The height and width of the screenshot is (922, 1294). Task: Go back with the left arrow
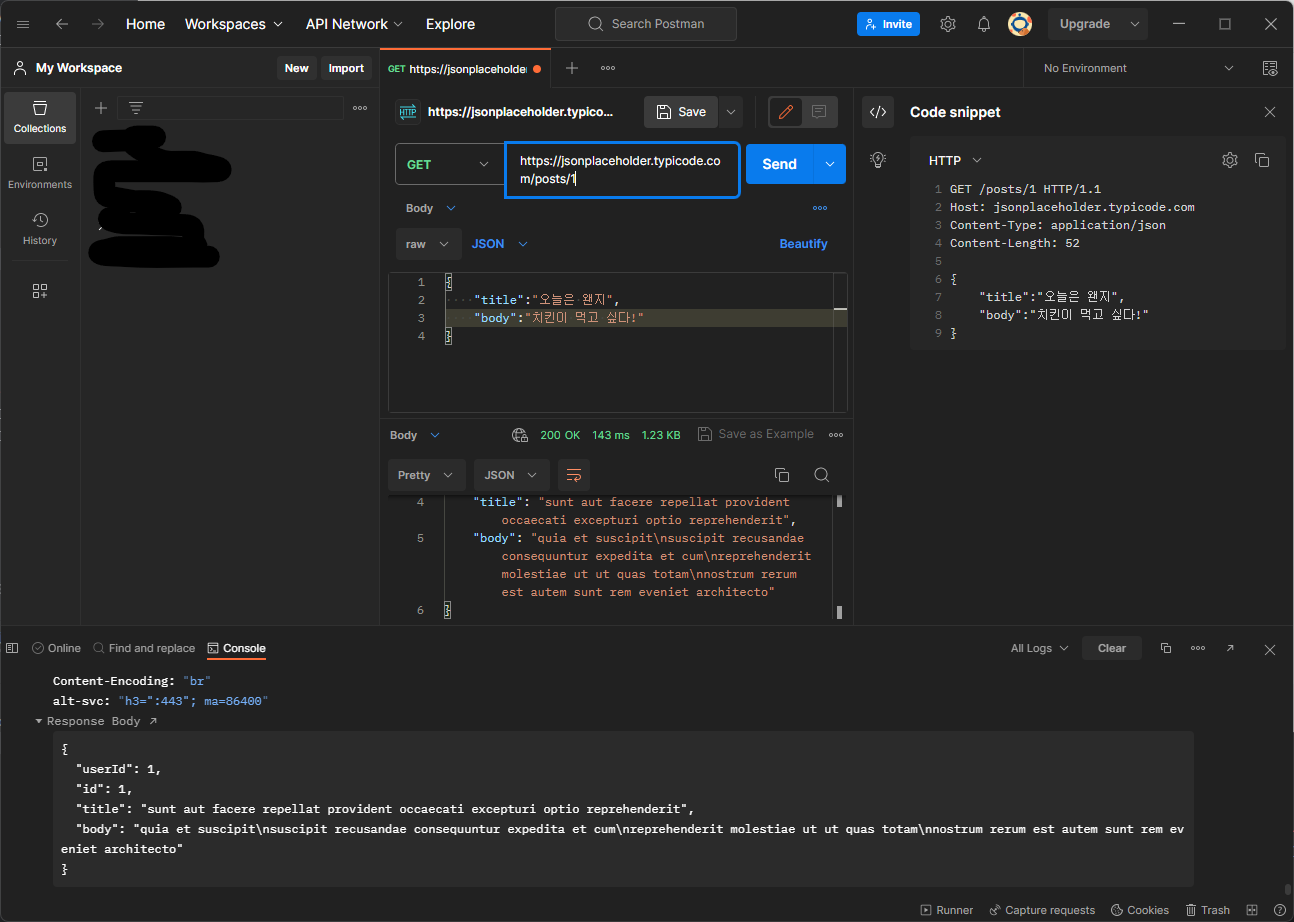(62, 24)
